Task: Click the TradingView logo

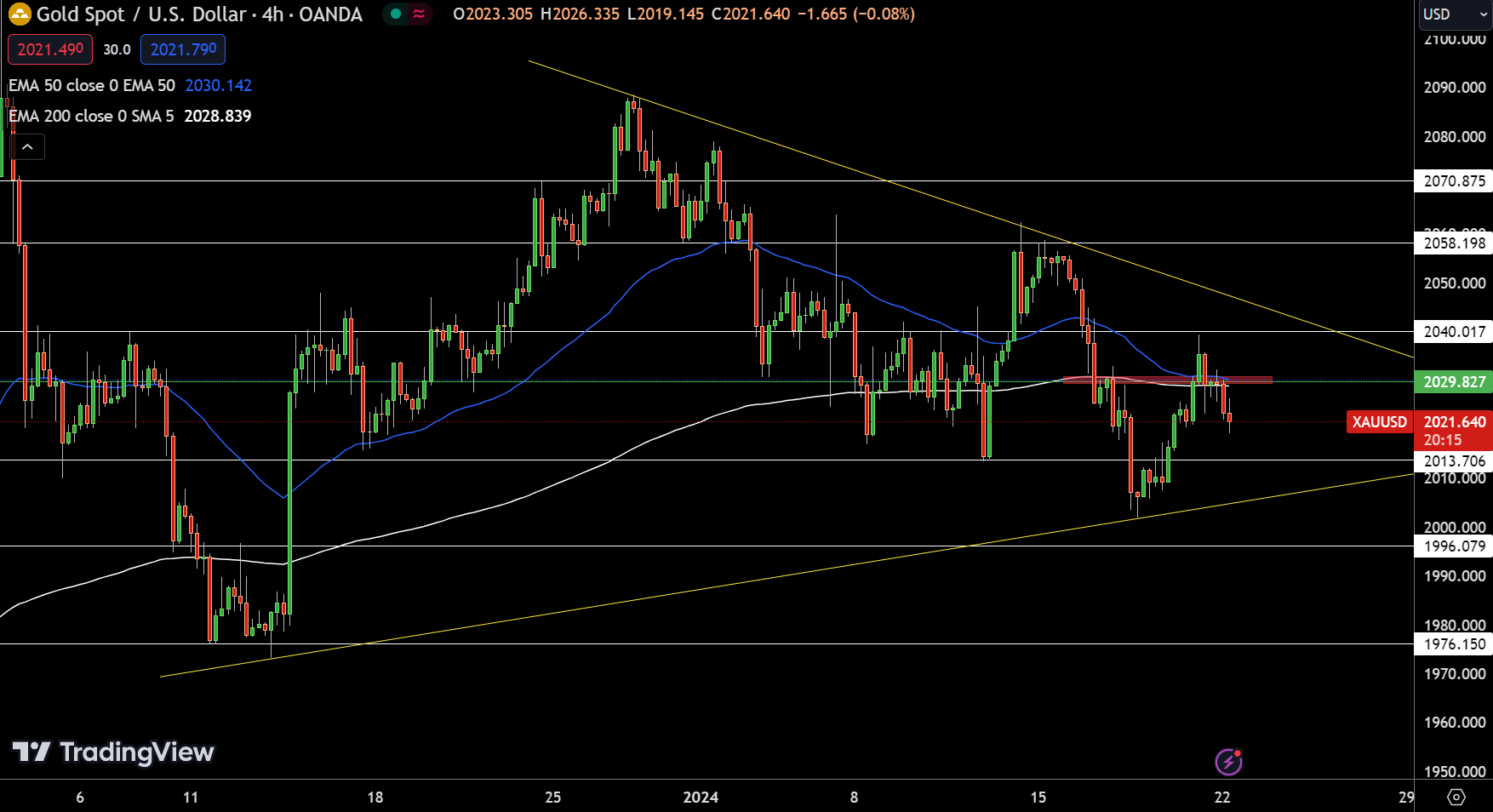Action: (113, 752)
